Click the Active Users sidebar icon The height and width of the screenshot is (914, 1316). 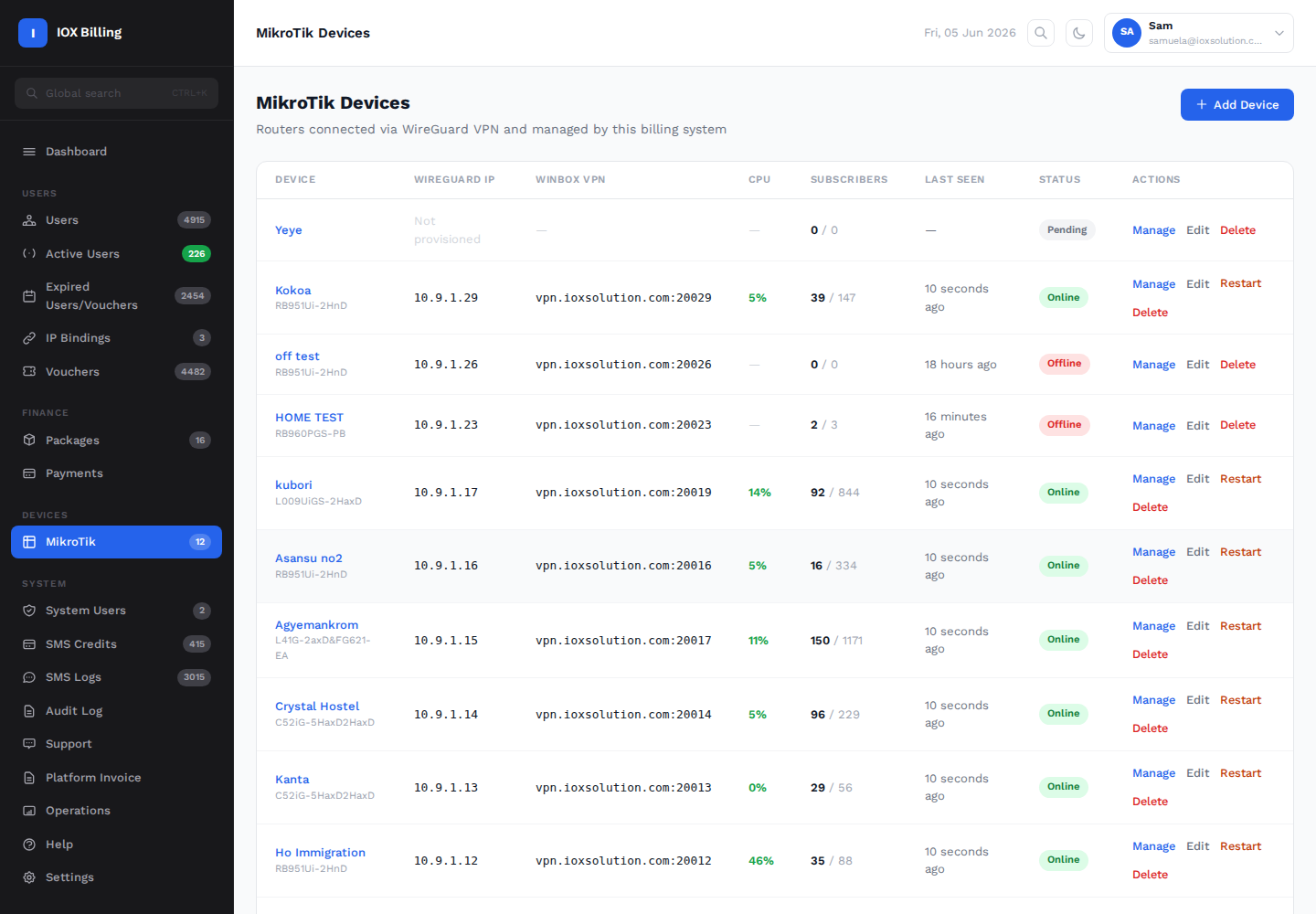point(29,254)
